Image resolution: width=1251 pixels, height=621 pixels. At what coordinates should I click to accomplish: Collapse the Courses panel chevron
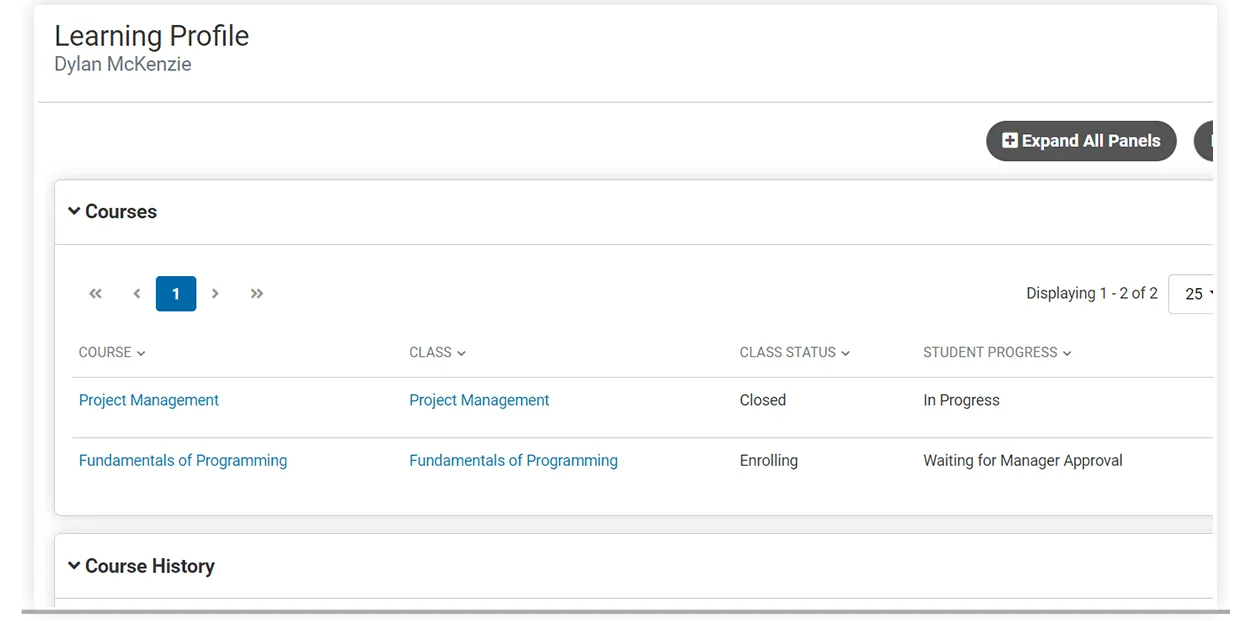coord(73,211)
